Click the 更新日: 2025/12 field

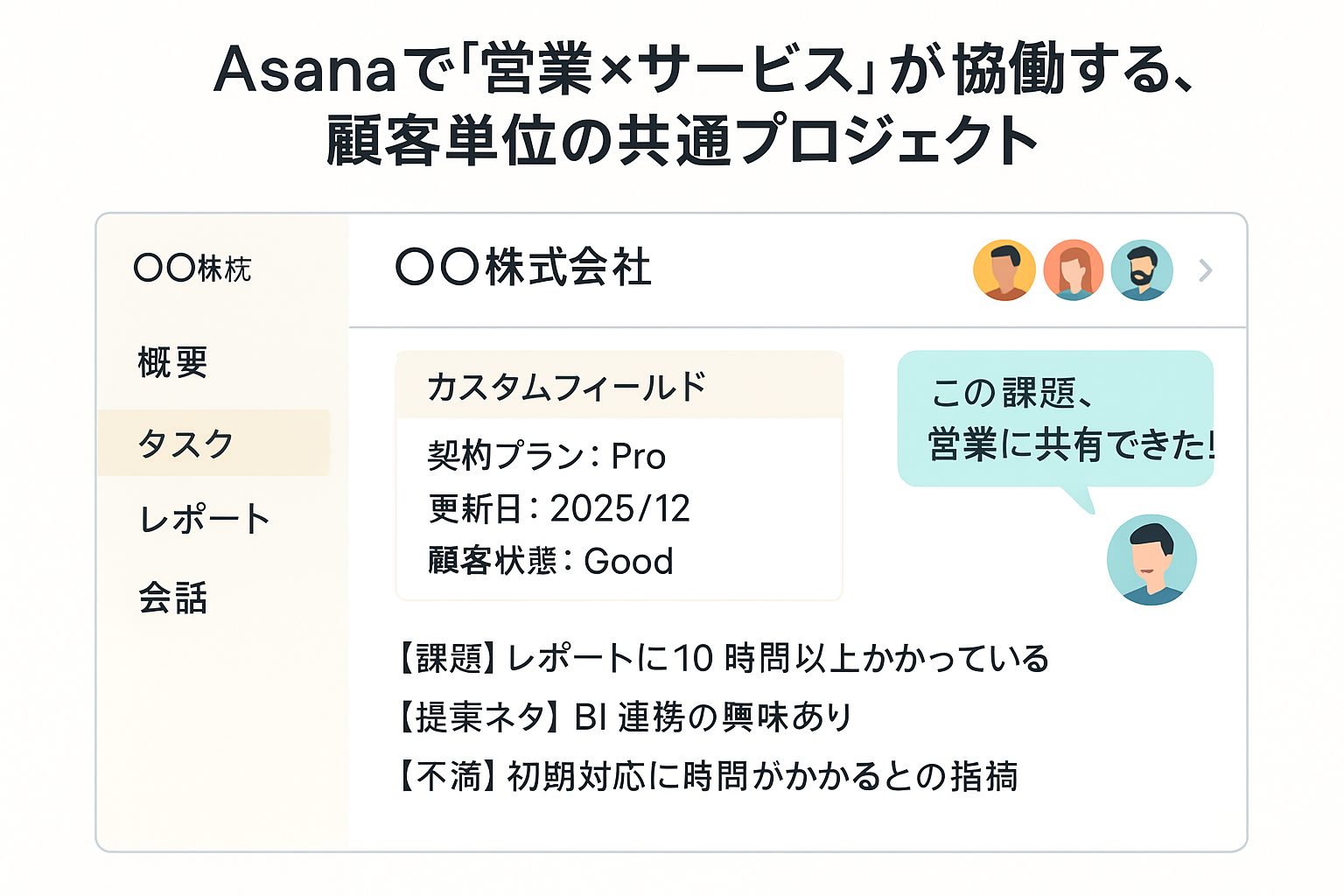pos(559,508)
